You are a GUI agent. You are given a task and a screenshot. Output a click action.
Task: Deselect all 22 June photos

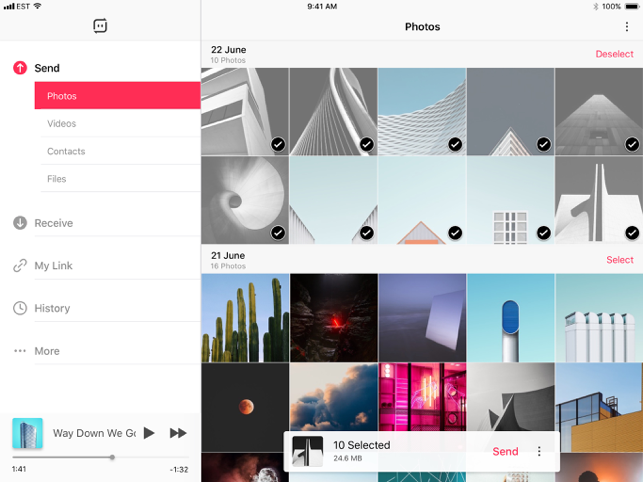coord(614,54)
